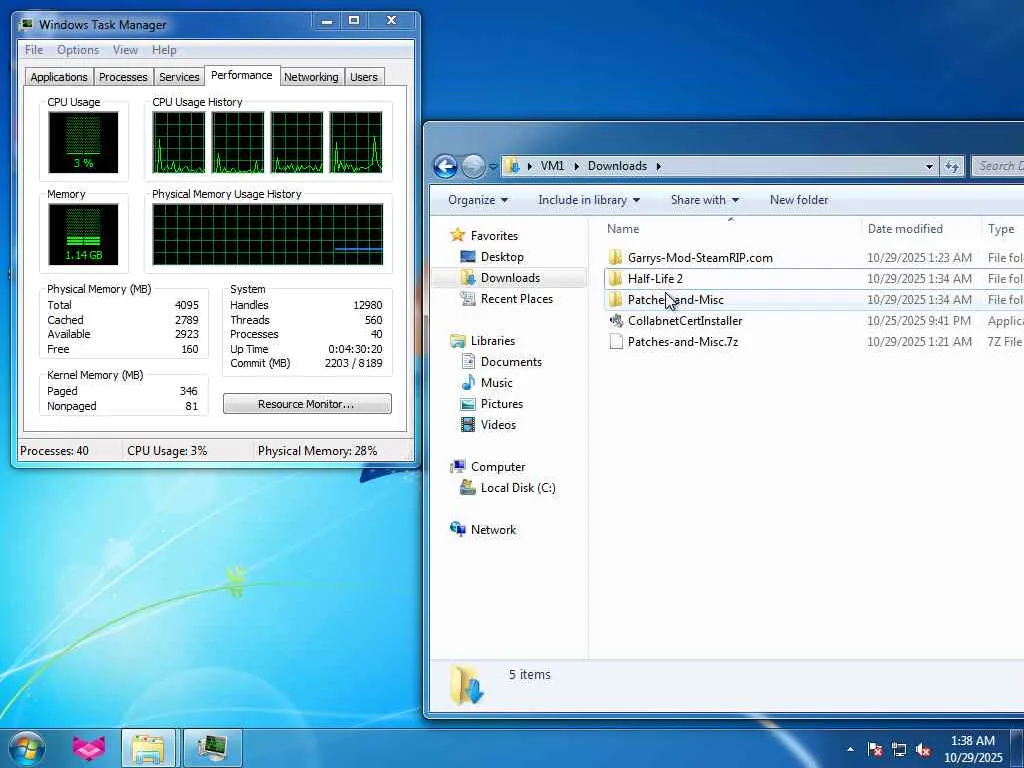Screen dimensions: 1024x768
Task: Open pink cat-face app on taskbar
Action: tap(88, 748)
